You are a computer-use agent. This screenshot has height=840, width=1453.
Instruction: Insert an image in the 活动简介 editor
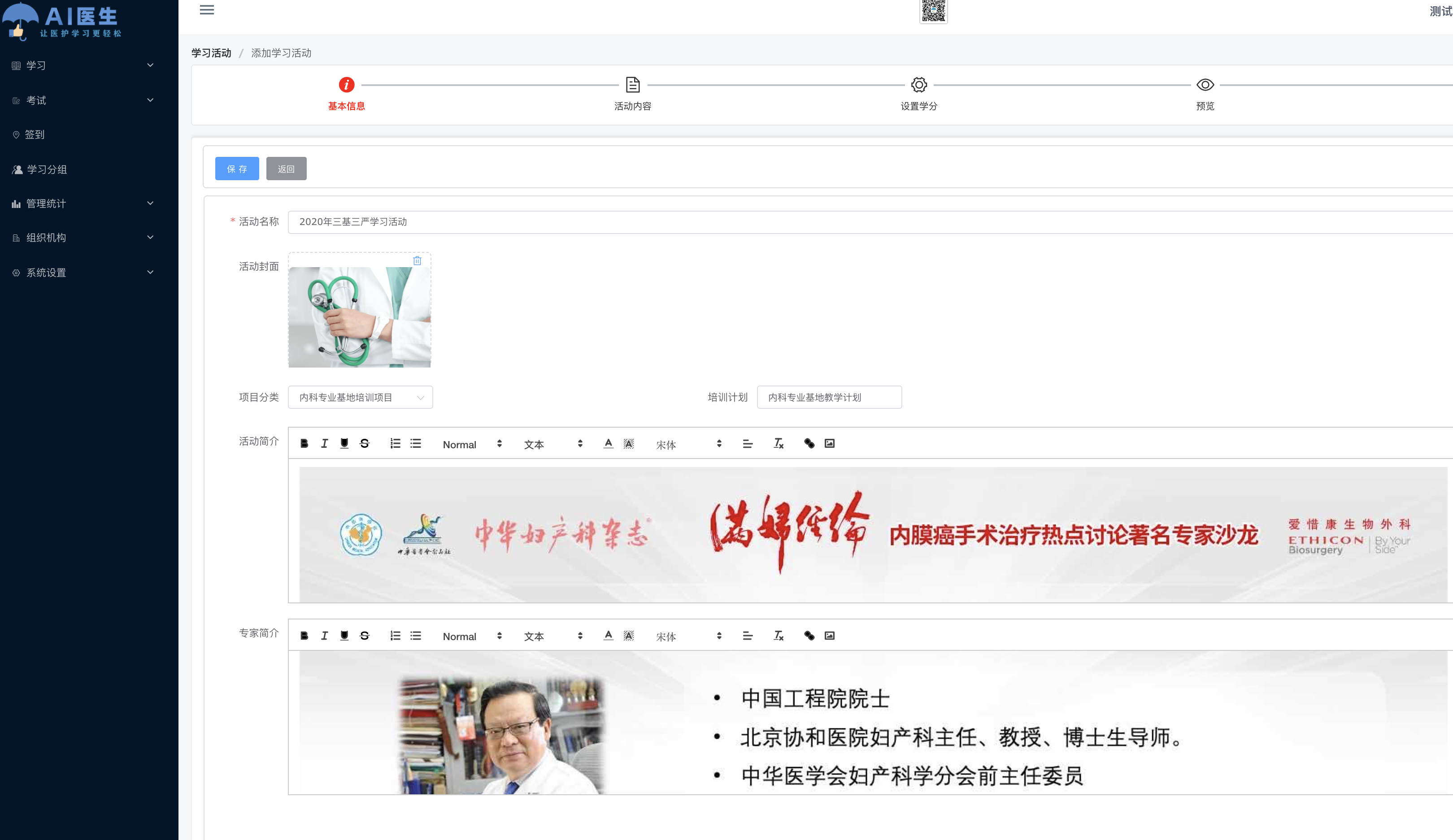(x=830, y=444)
